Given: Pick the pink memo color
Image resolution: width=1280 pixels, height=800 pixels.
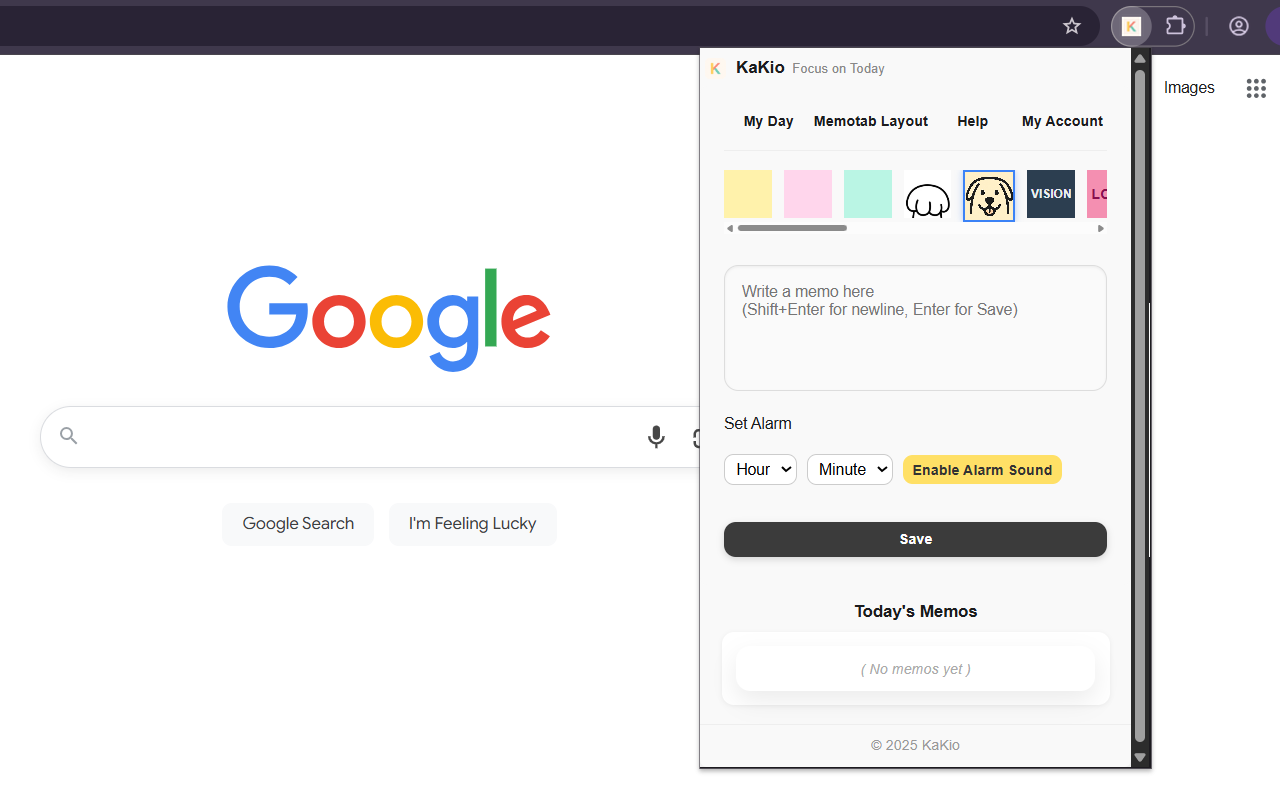Looking at the screenshot, I should tap(808, 194).
